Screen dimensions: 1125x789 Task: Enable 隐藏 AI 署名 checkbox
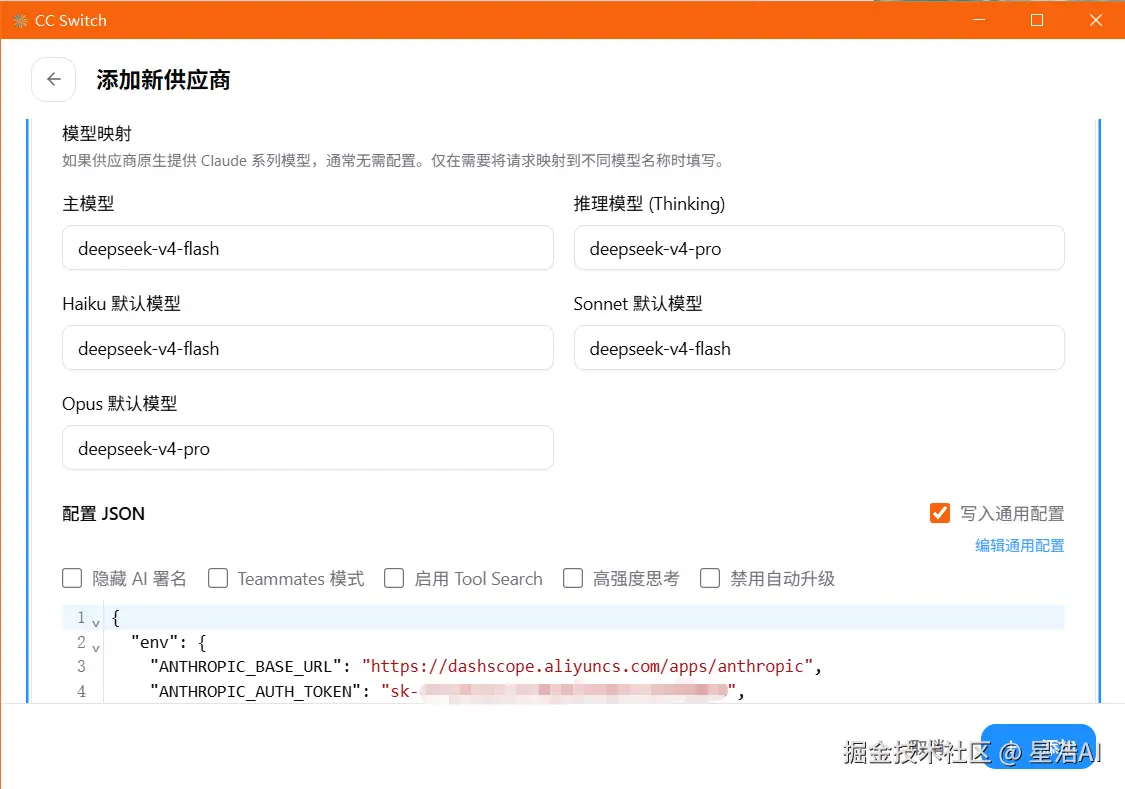click(x=72, y=578)
